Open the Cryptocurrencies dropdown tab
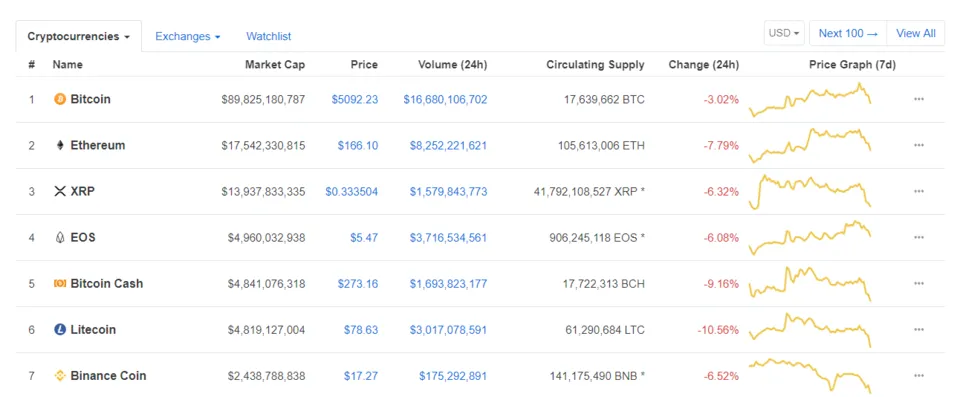 78,36
